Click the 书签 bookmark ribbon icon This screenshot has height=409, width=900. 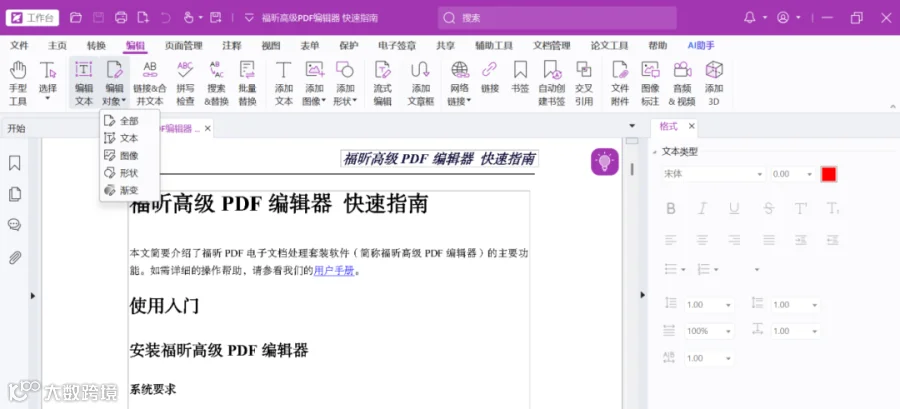(x=520, y=76)
